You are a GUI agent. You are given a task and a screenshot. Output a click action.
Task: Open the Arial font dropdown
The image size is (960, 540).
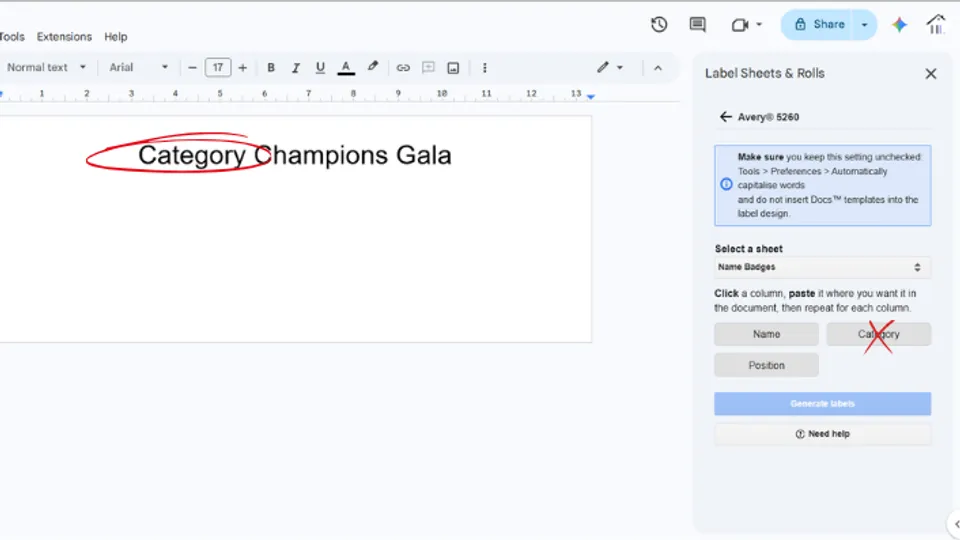138,67
